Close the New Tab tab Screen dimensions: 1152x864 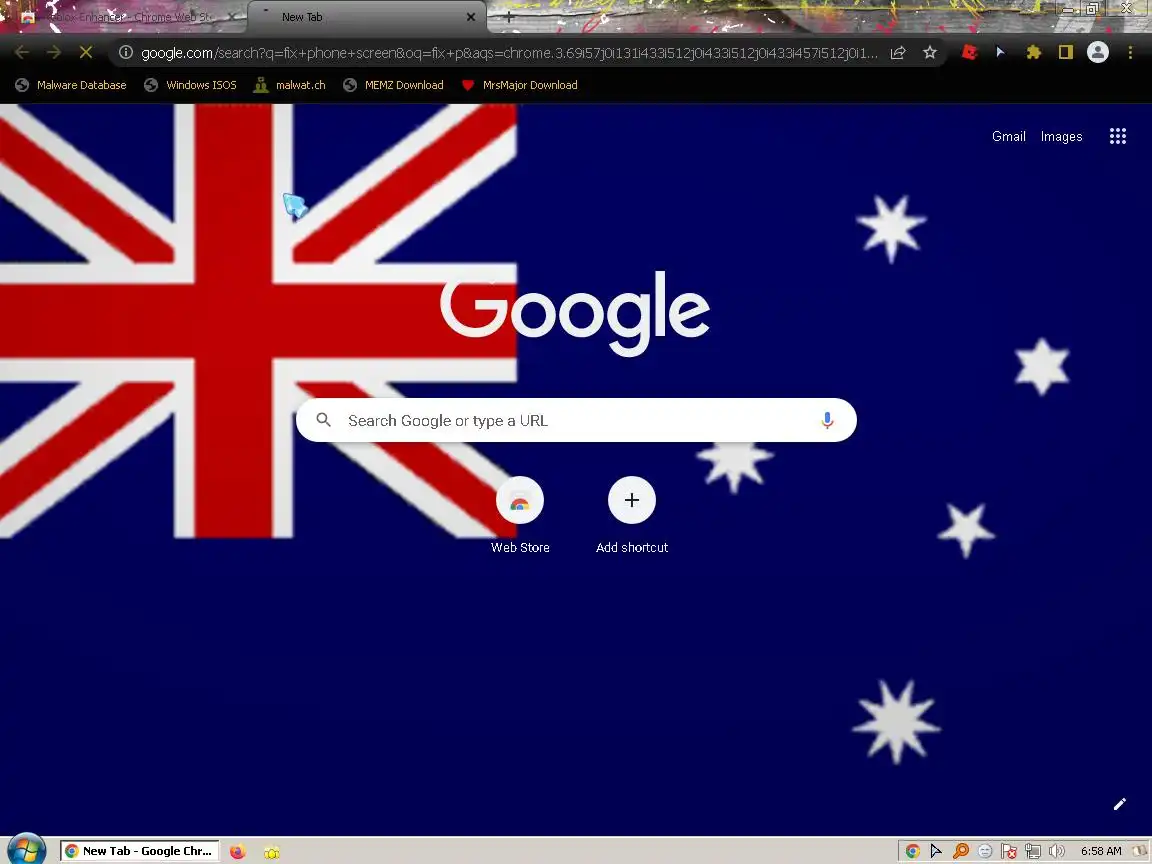click(470, 17)
